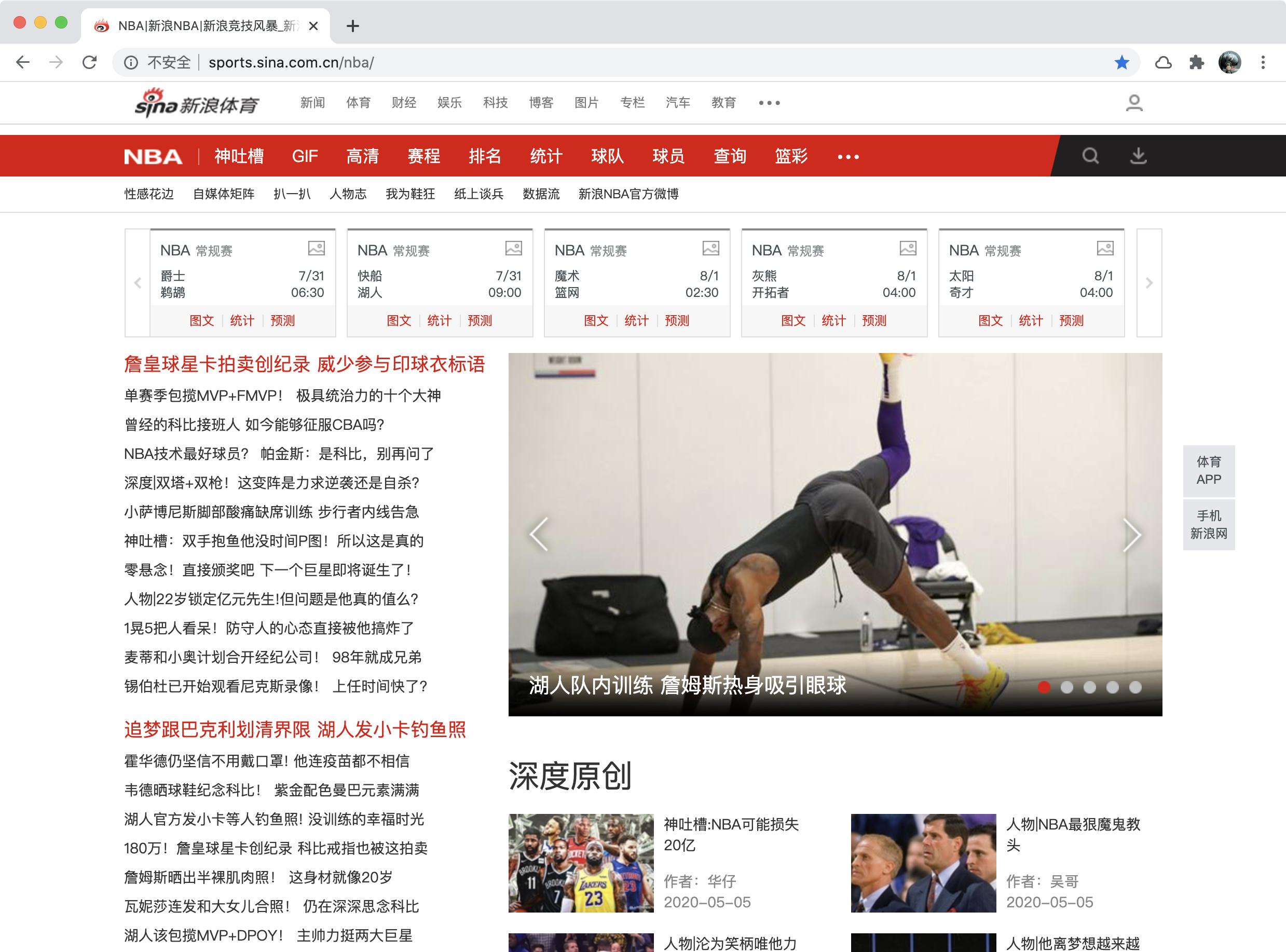Click the browser back arrow
Image resolution: width=1286 pixels, height=952 pixels.
click(23, 62)
